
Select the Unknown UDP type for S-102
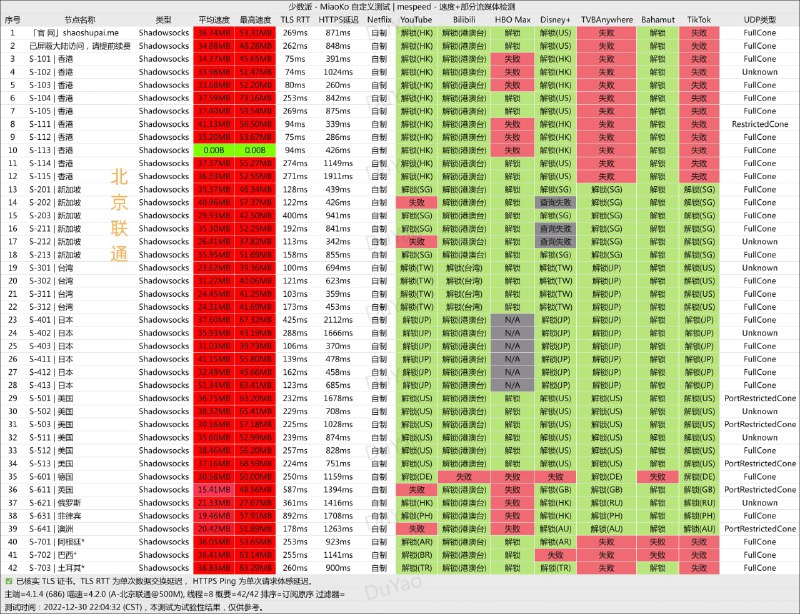(x=760, y=72)
